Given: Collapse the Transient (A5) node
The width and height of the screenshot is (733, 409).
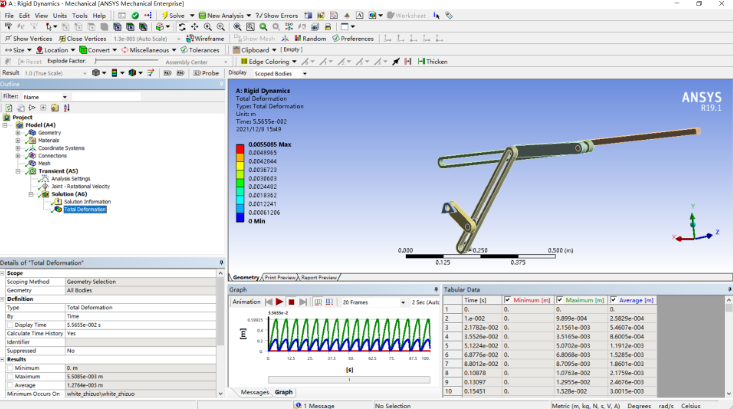Looking at the screenshot, I should pos(18,171).
